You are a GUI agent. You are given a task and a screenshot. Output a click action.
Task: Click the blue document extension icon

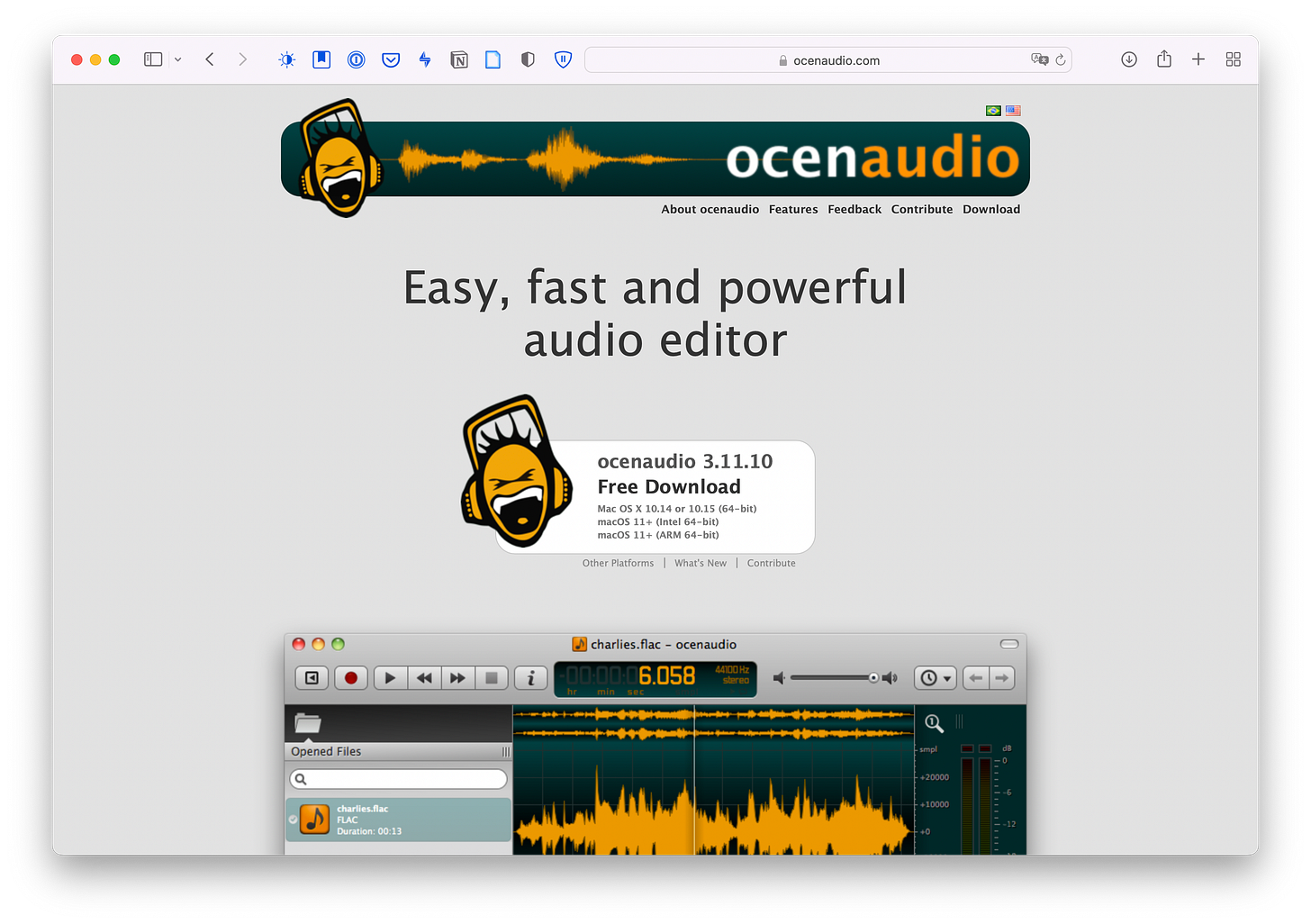click(x=493, y=59)
